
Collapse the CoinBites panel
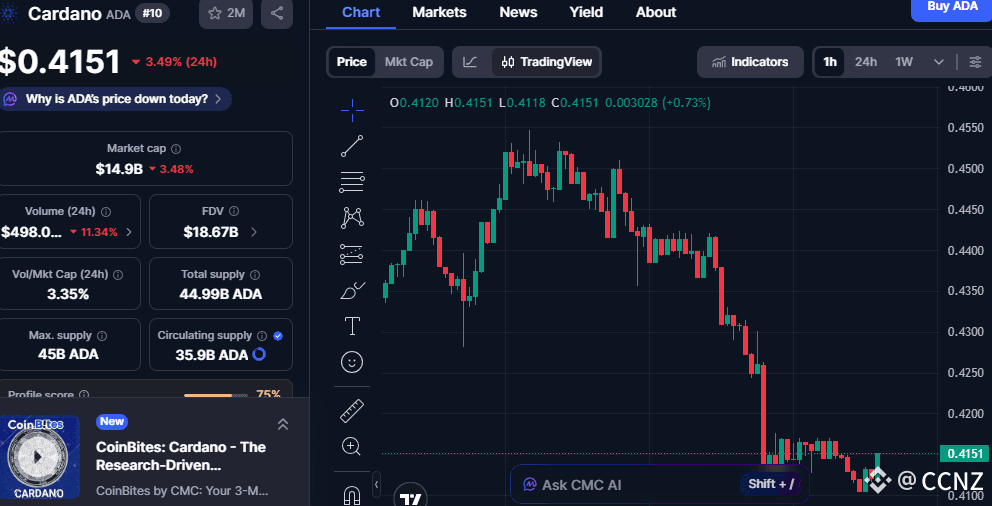(283, 424)
